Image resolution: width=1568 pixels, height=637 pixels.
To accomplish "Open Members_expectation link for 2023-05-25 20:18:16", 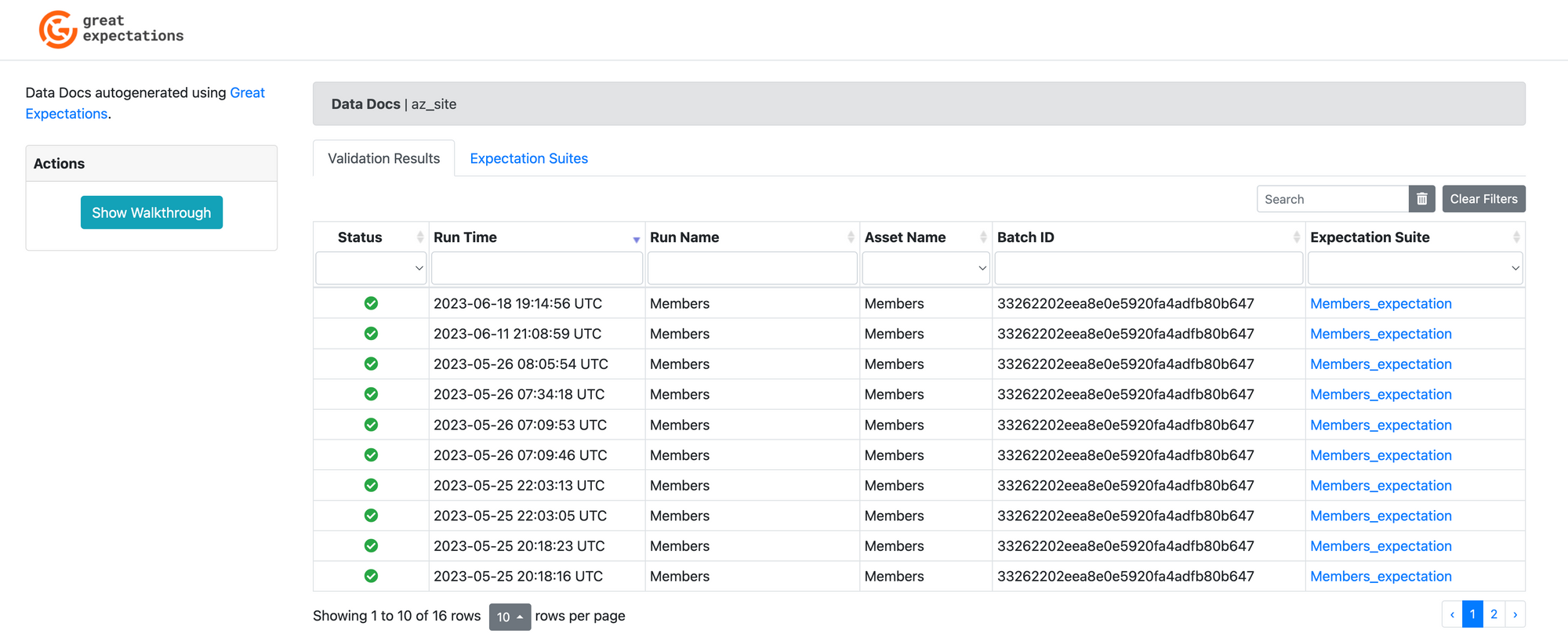I will click(x=1381, y=576).
